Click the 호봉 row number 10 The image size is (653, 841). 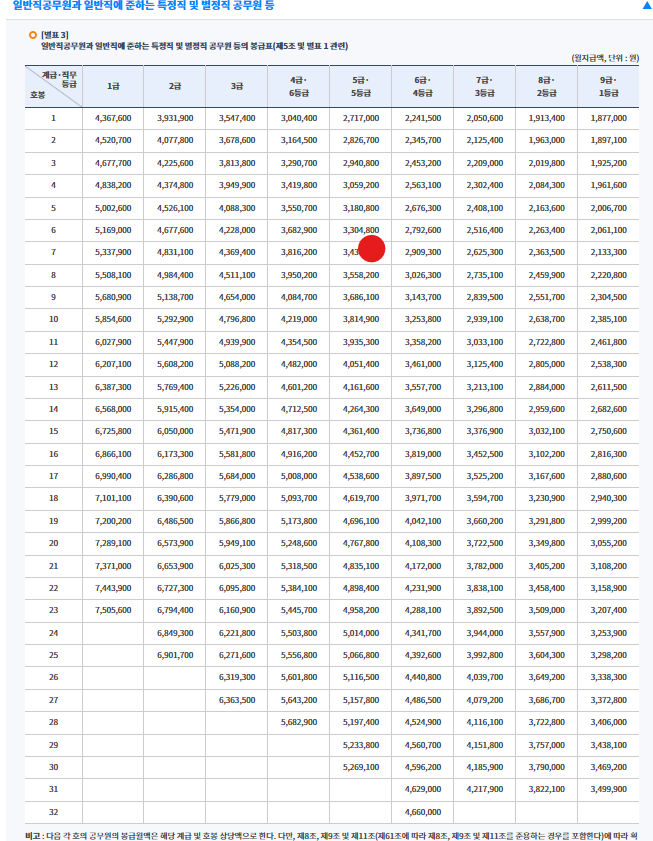point(54,319)
